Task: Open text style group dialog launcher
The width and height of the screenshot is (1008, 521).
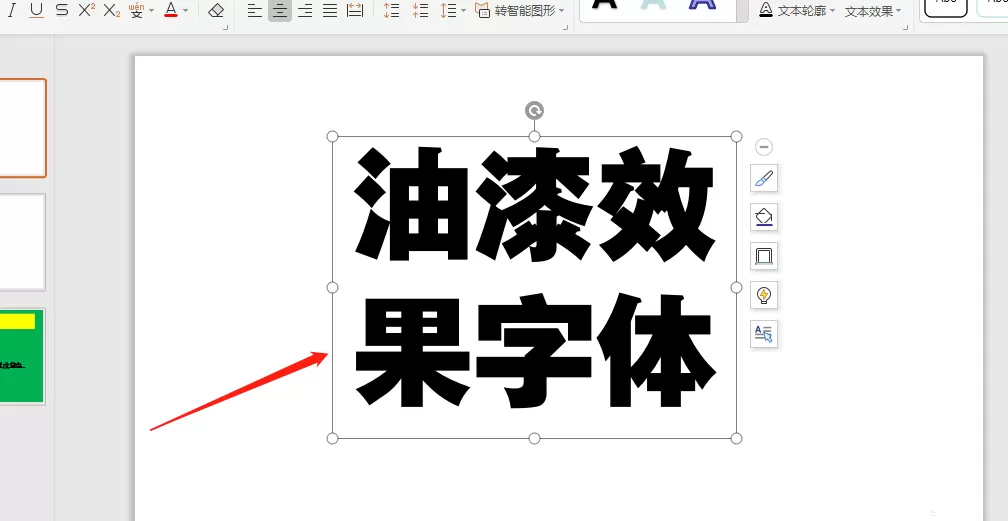Action: (905, 28)
